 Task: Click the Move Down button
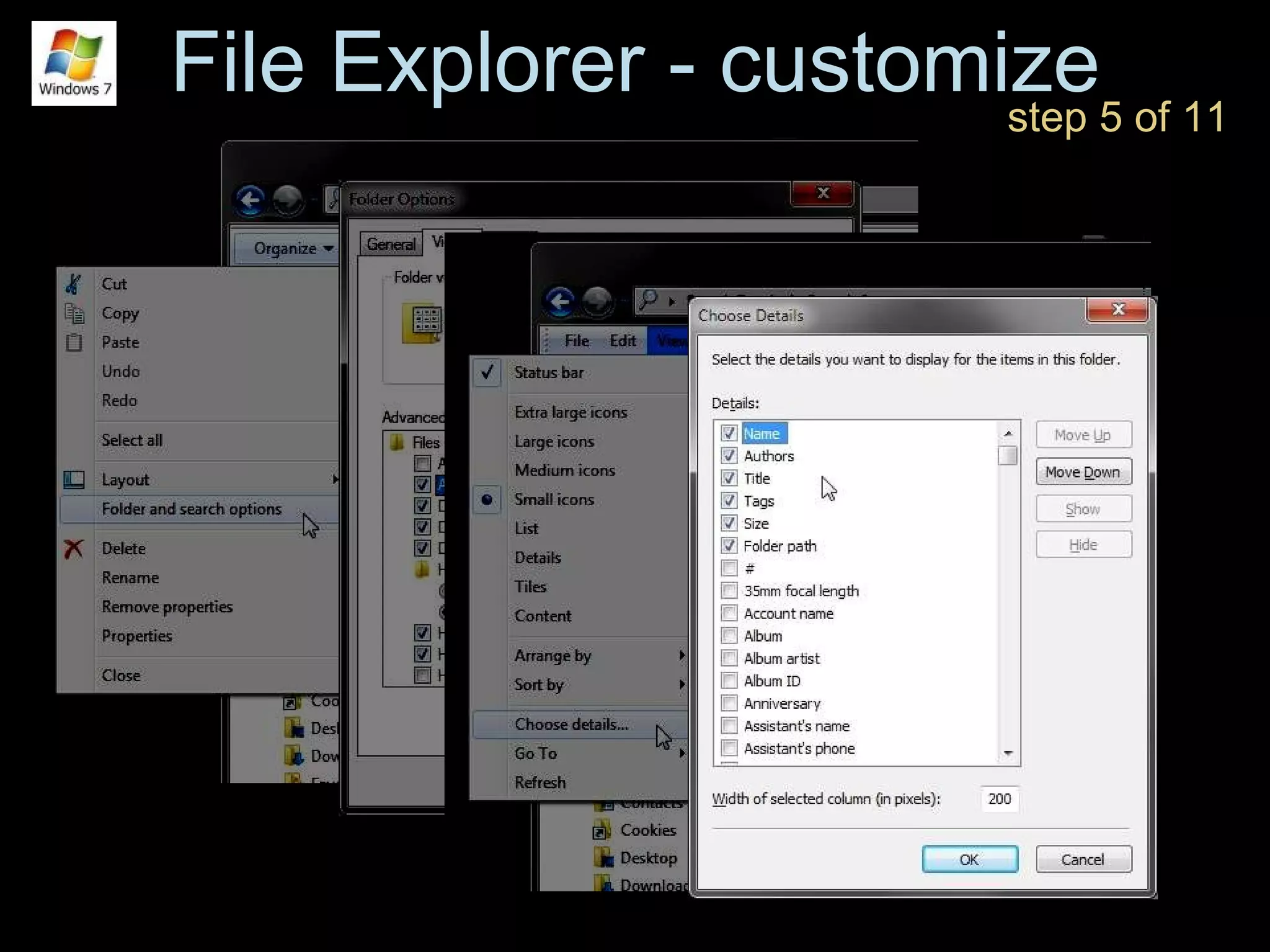click(x=1083, y=472)
